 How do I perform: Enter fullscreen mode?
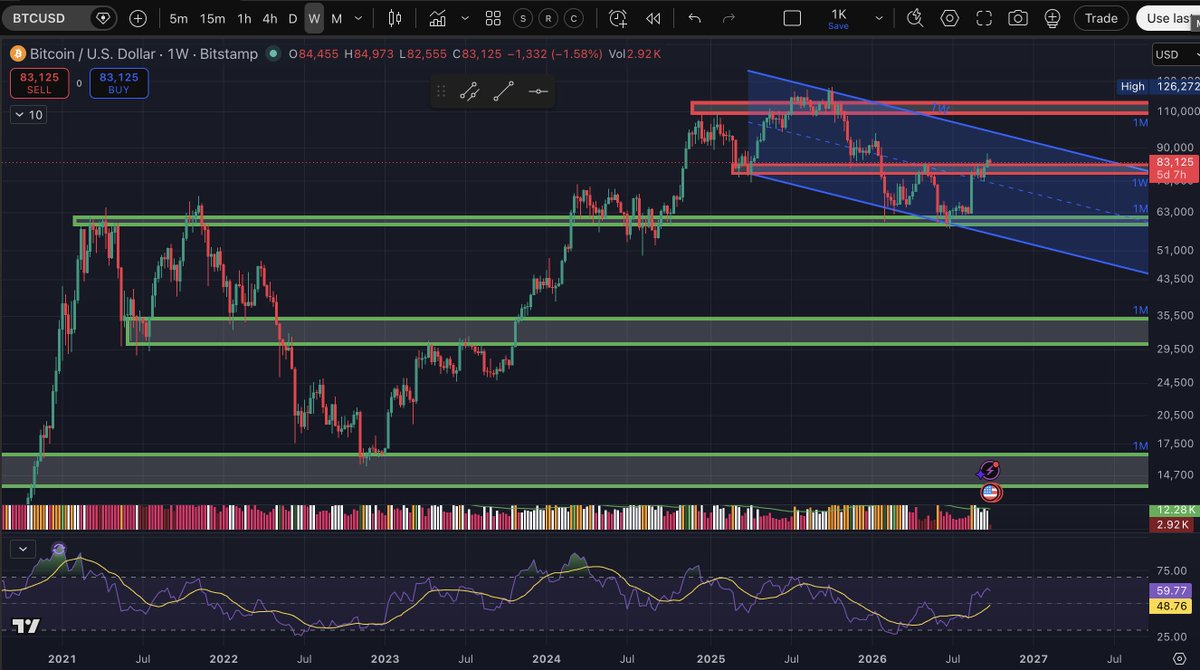click(984, 18)
